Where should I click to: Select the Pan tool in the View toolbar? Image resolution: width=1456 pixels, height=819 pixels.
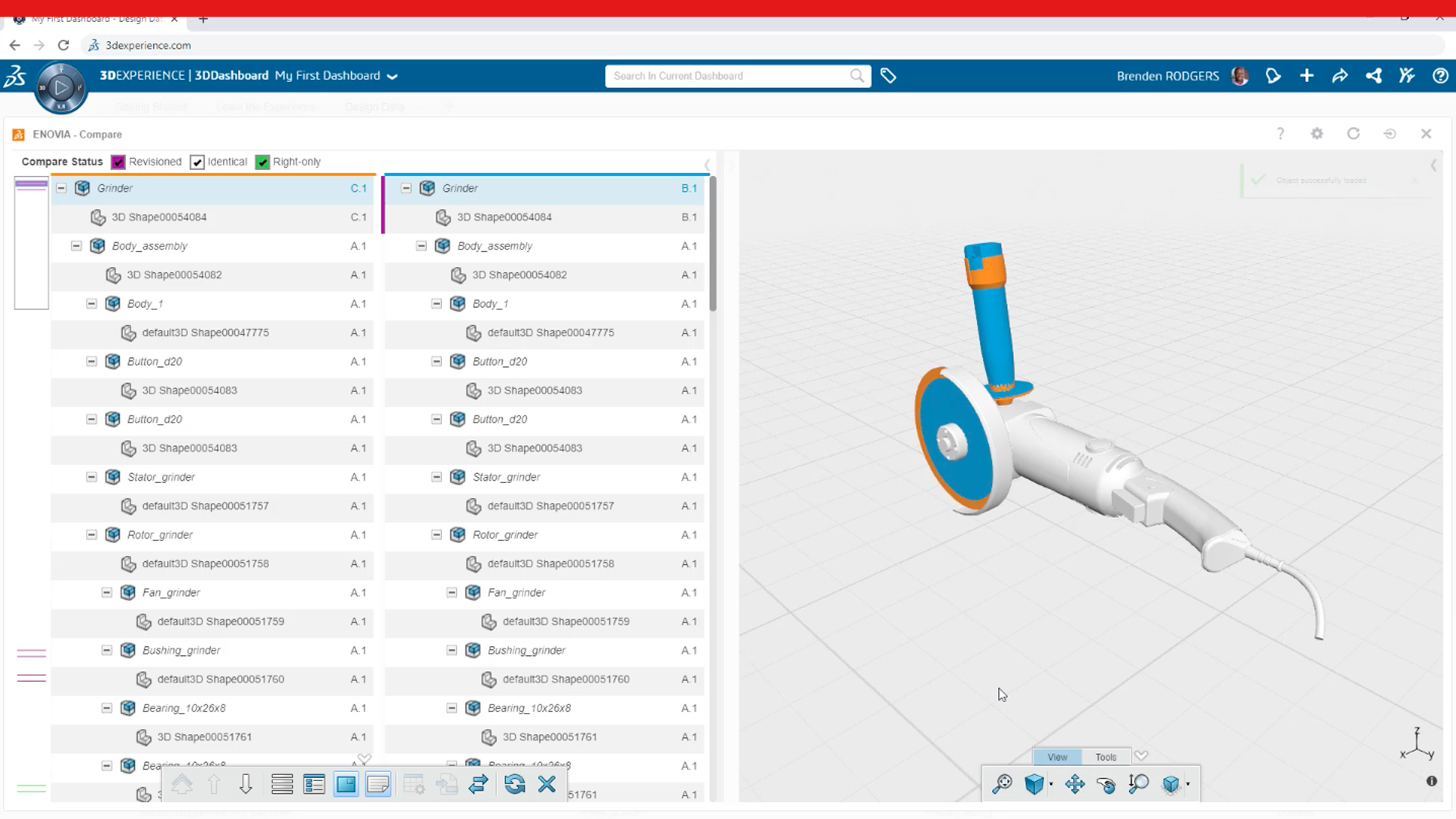point(1075,784)
